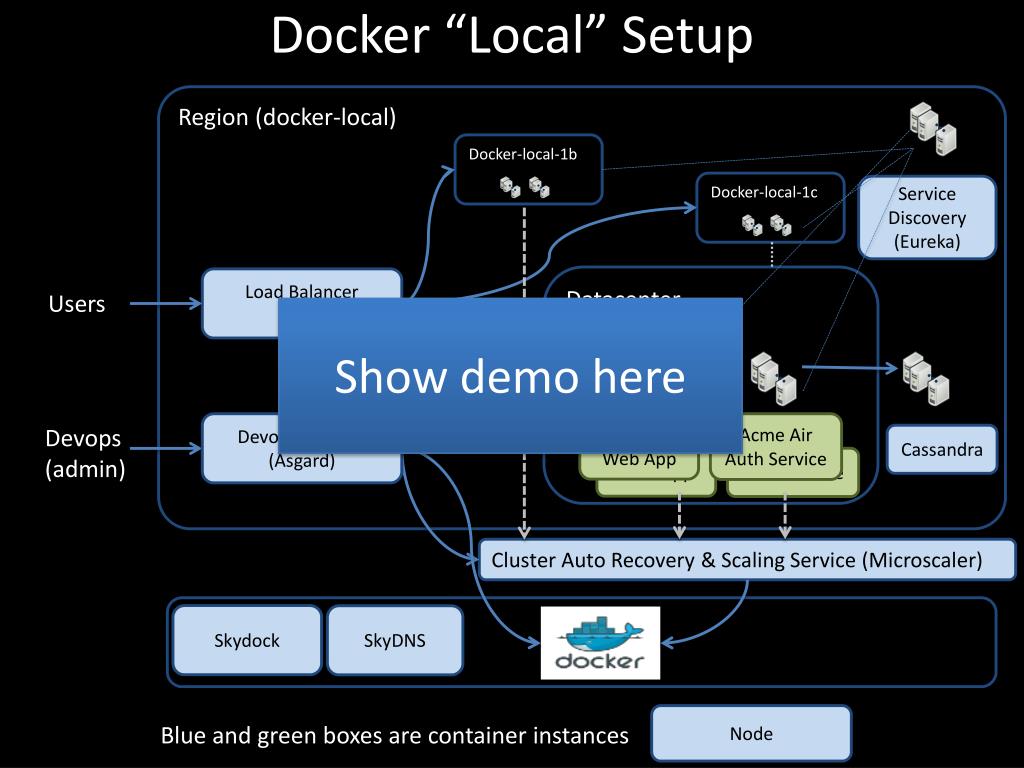This screenshot has width=1024, height=768.
Task: Select the SkyDNS box
Action: pos(394,640)
